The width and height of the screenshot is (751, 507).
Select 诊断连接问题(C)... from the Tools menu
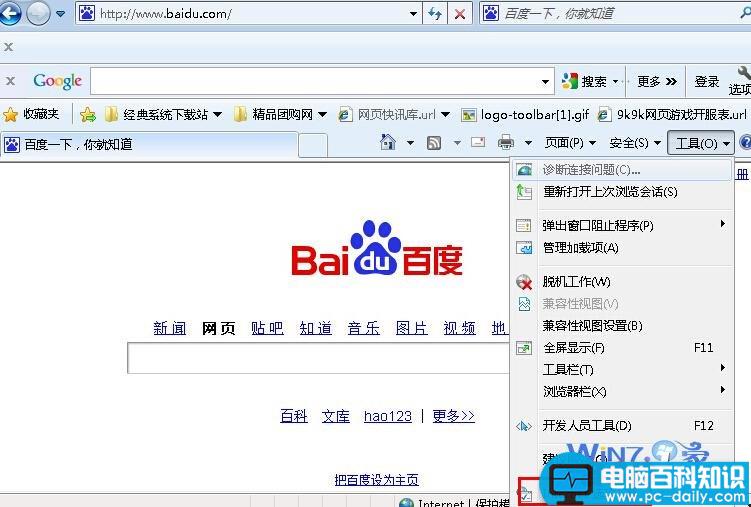[622, 169]
